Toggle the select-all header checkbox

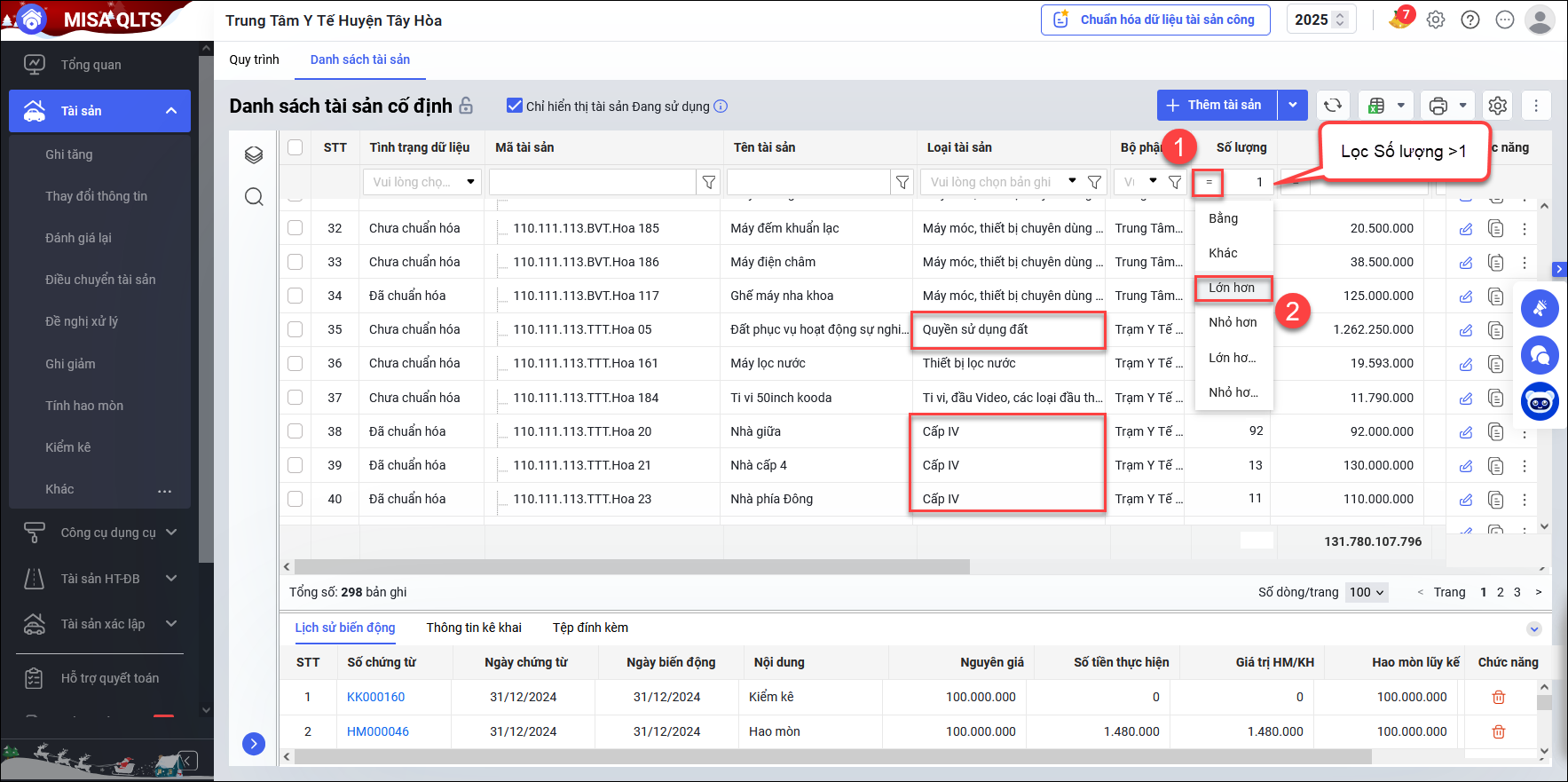[295, 147]
